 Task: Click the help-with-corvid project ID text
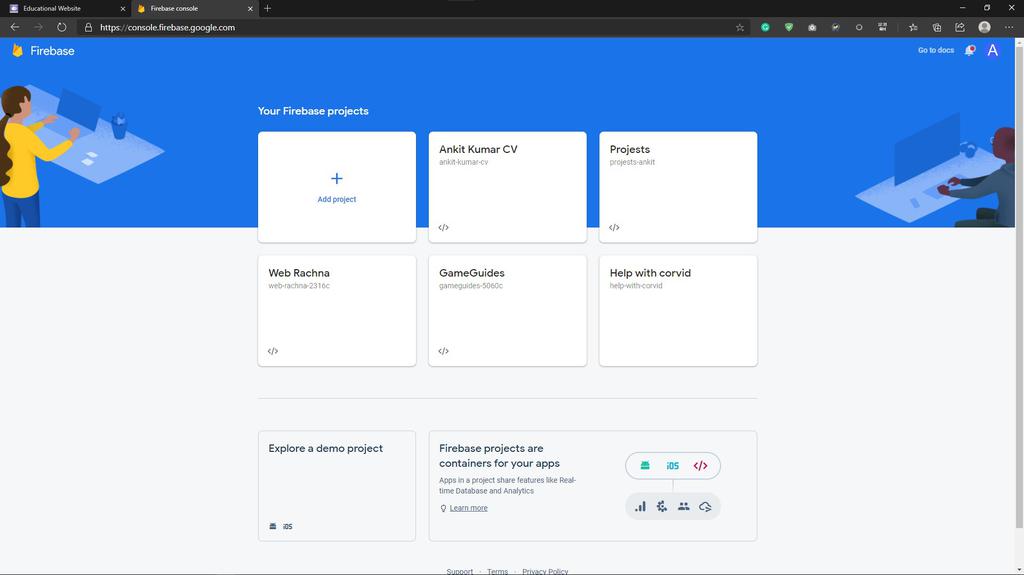635,286
